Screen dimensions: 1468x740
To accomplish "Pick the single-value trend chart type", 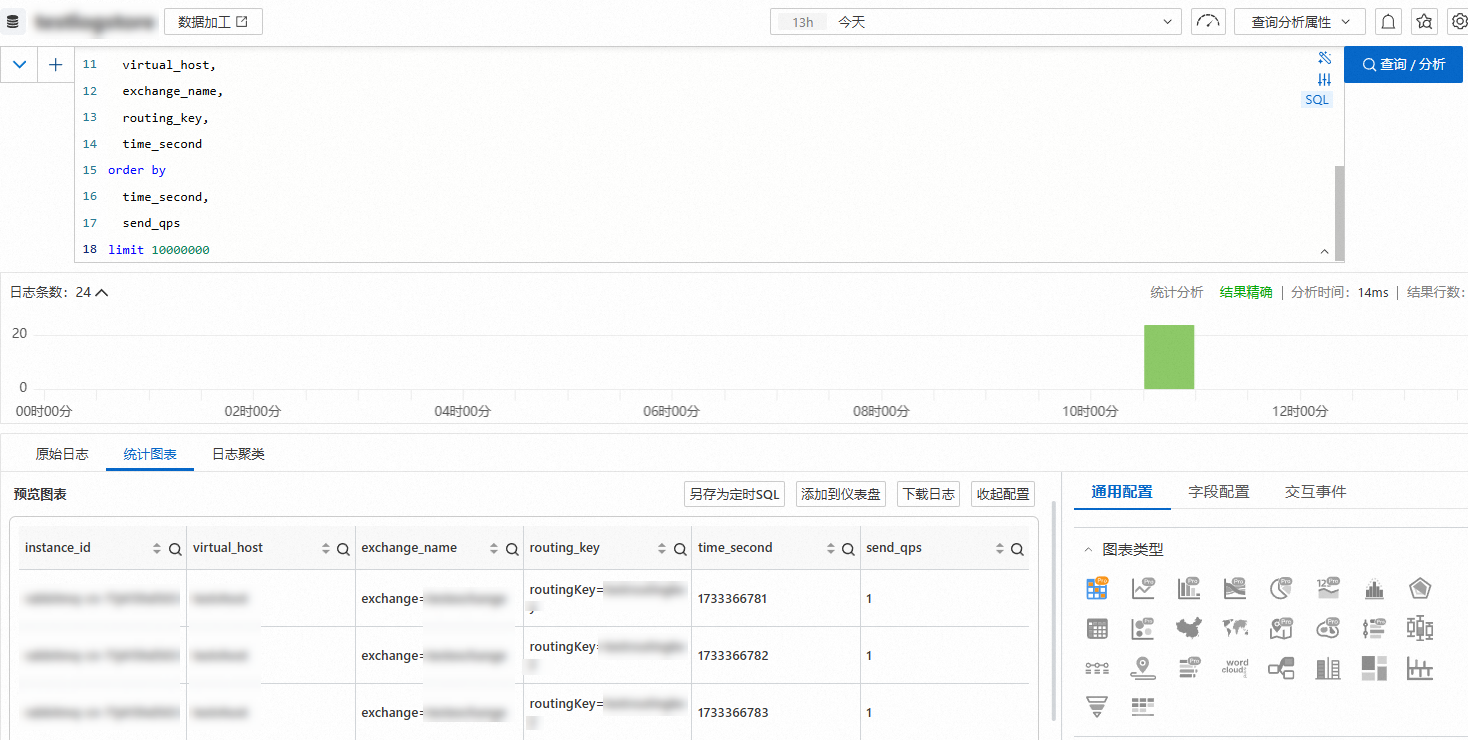I will pyautogui.click(x=1328, y=589).
